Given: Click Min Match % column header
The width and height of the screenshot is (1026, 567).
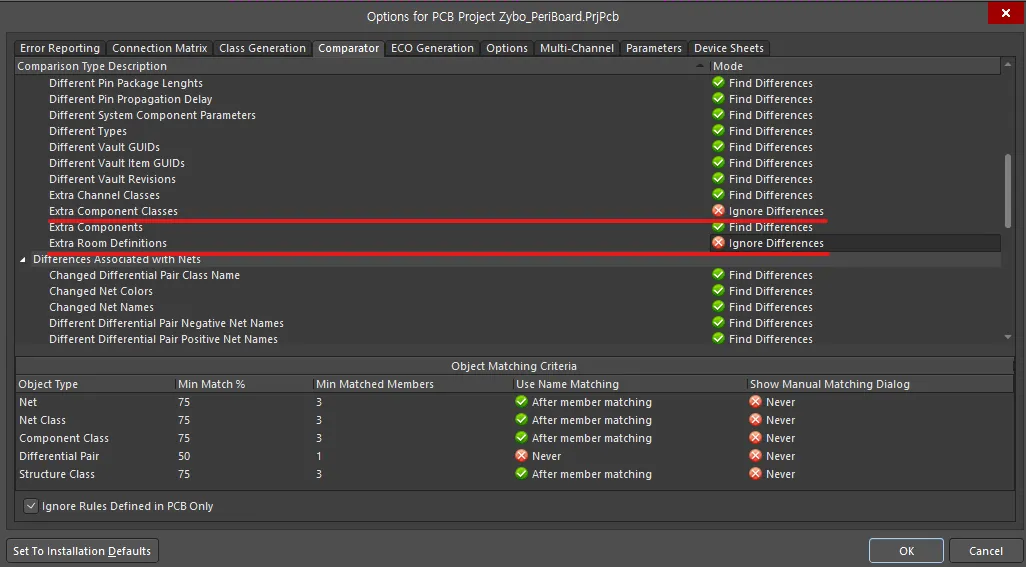Looking at the screenshot, I should click(x=244, y=384).
